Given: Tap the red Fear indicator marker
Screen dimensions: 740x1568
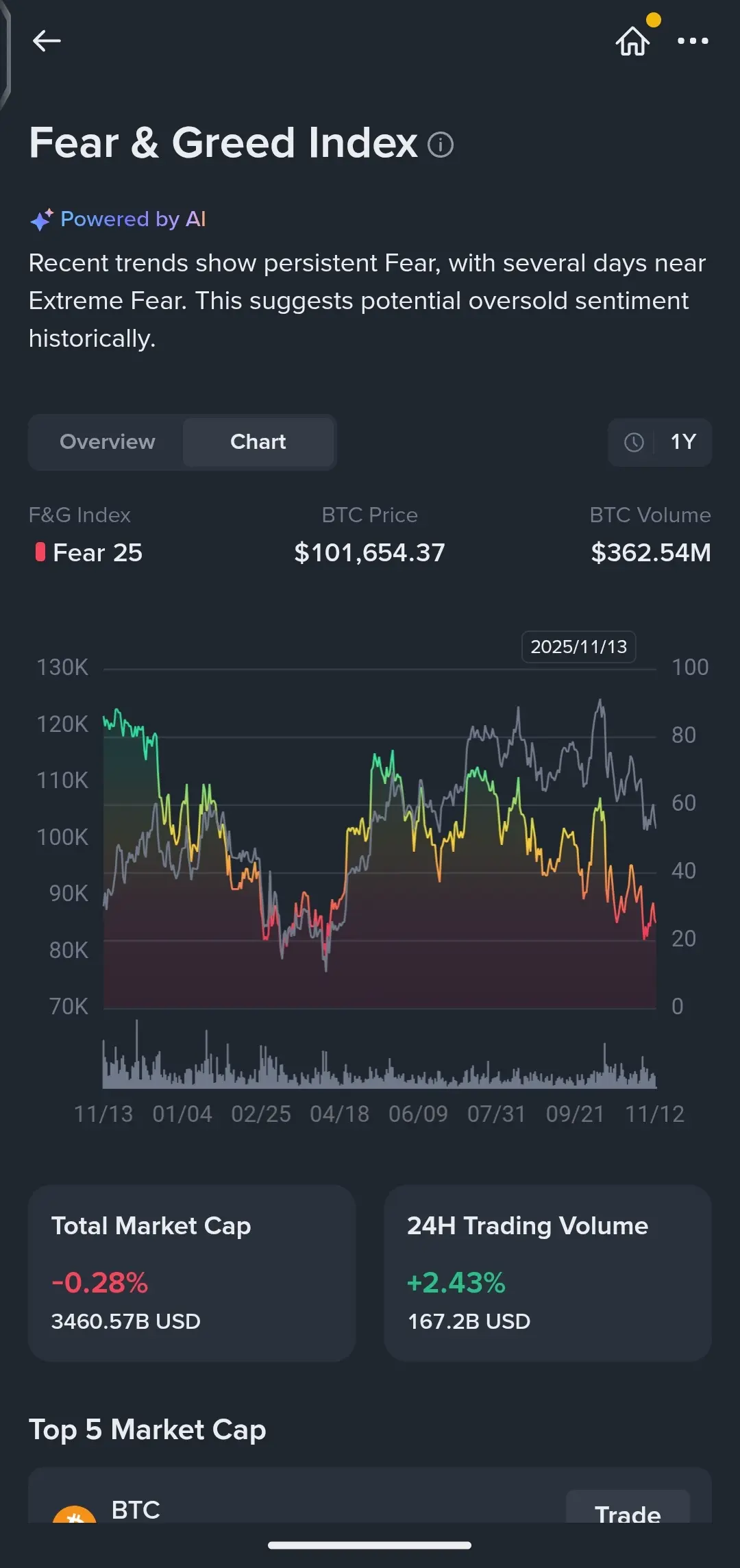Looking at the screenshot, I should [40, 552].
